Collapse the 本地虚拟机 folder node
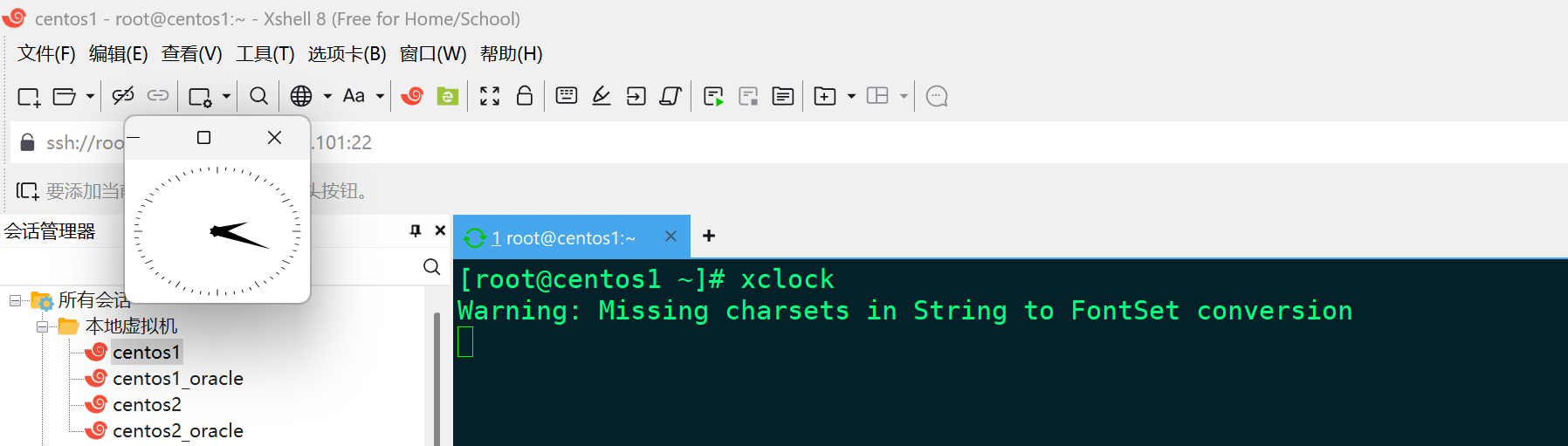Screen dimensions: 1568x446 pyautogui.click(x=42, y=327)
